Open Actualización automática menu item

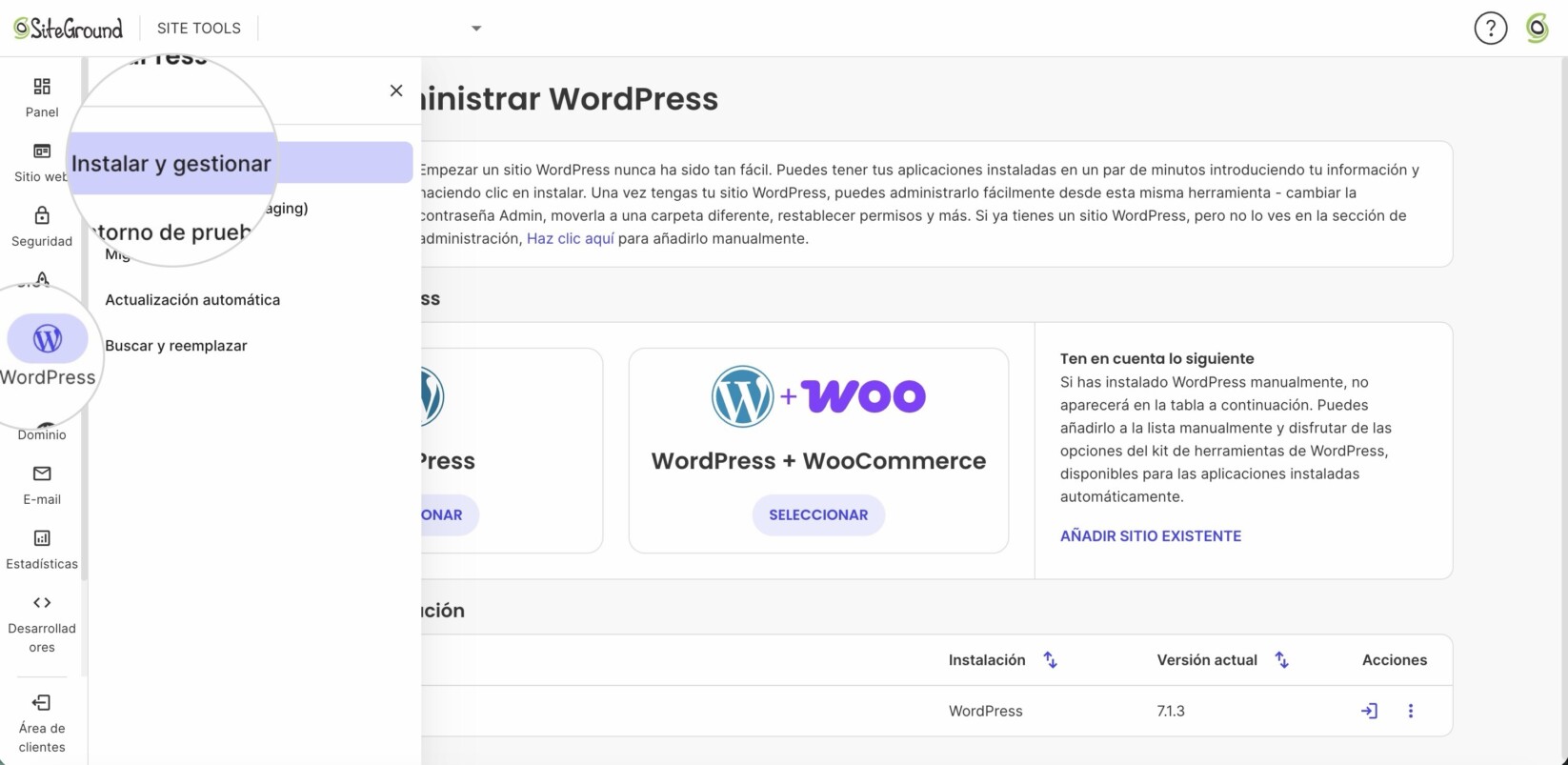coord(192,299)
